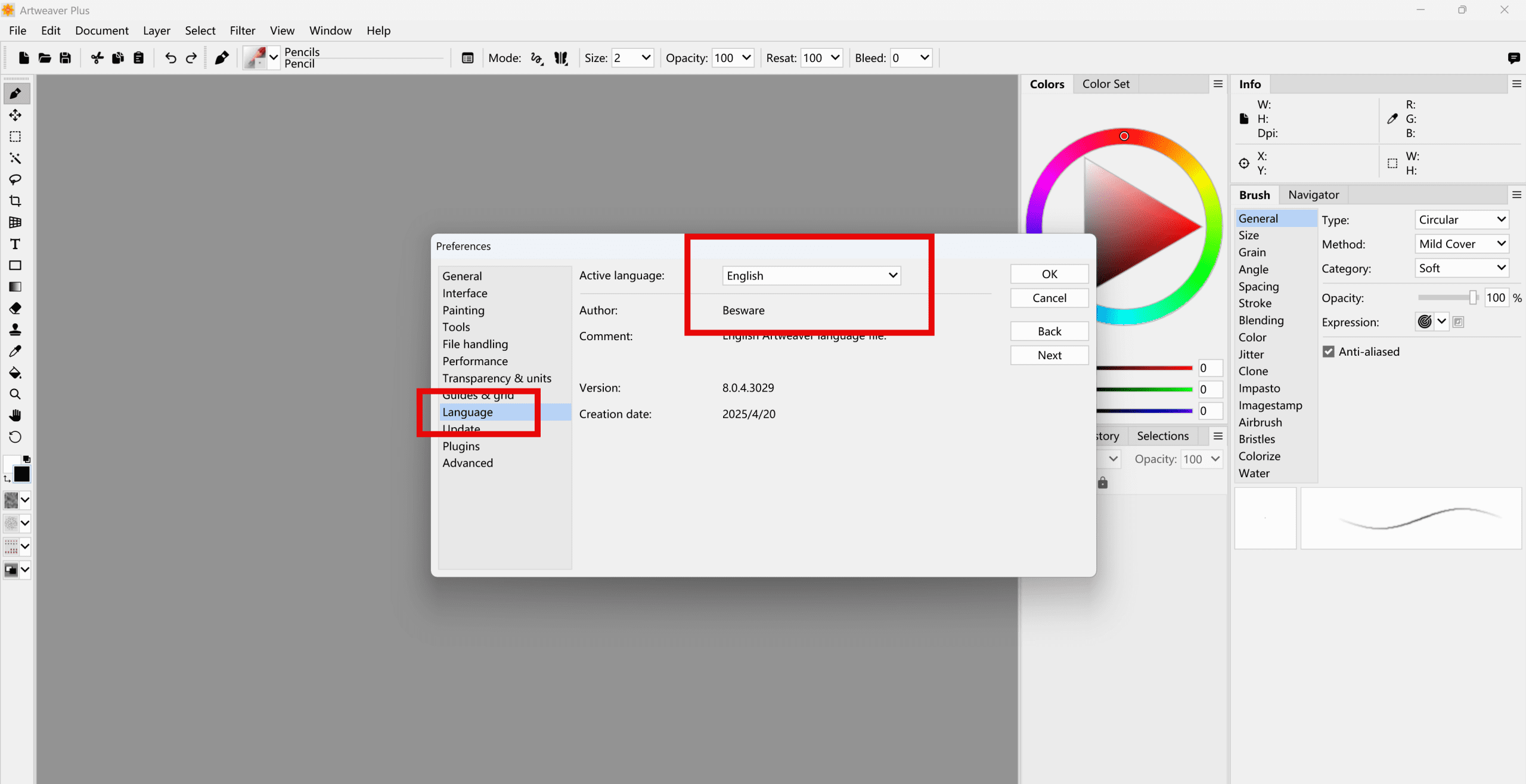Select the Eraser tool
The width and height of the screenshot is (1526, 784).
coord(15,308)
